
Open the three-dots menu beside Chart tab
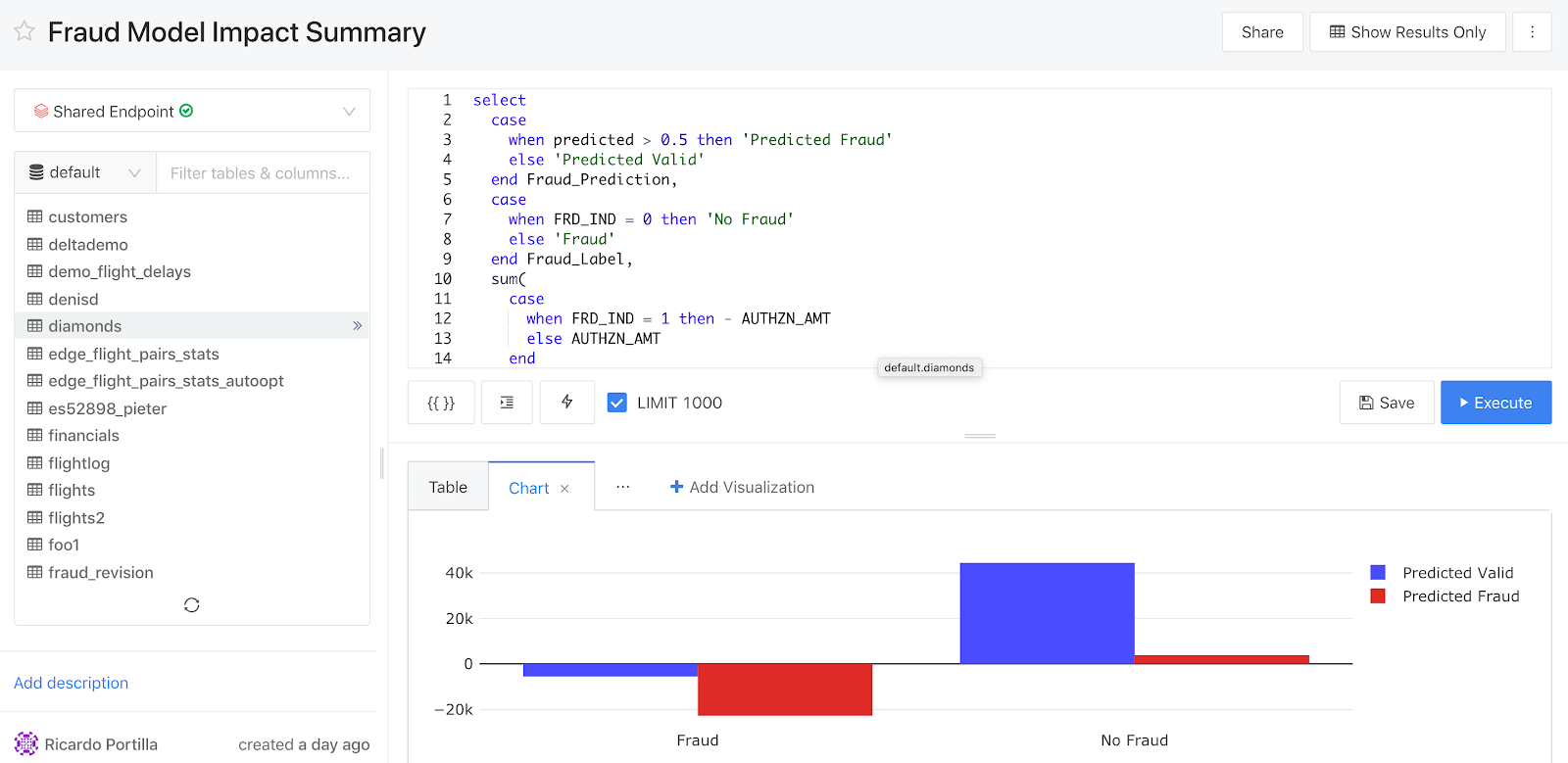(622, 487)
